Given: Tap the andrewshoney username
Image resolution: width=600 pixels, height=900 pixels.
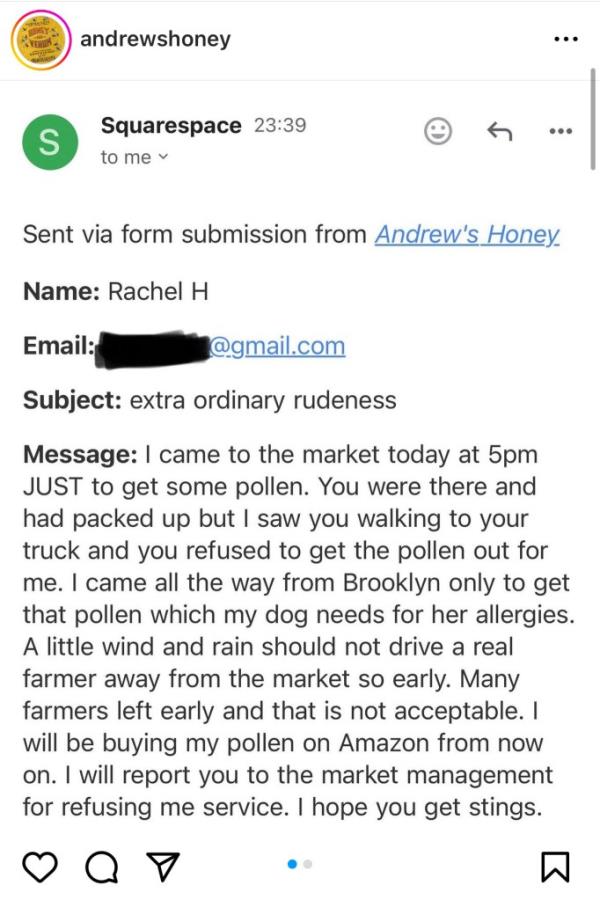Looking at the screenshot, I should click(x=156, y=39).
